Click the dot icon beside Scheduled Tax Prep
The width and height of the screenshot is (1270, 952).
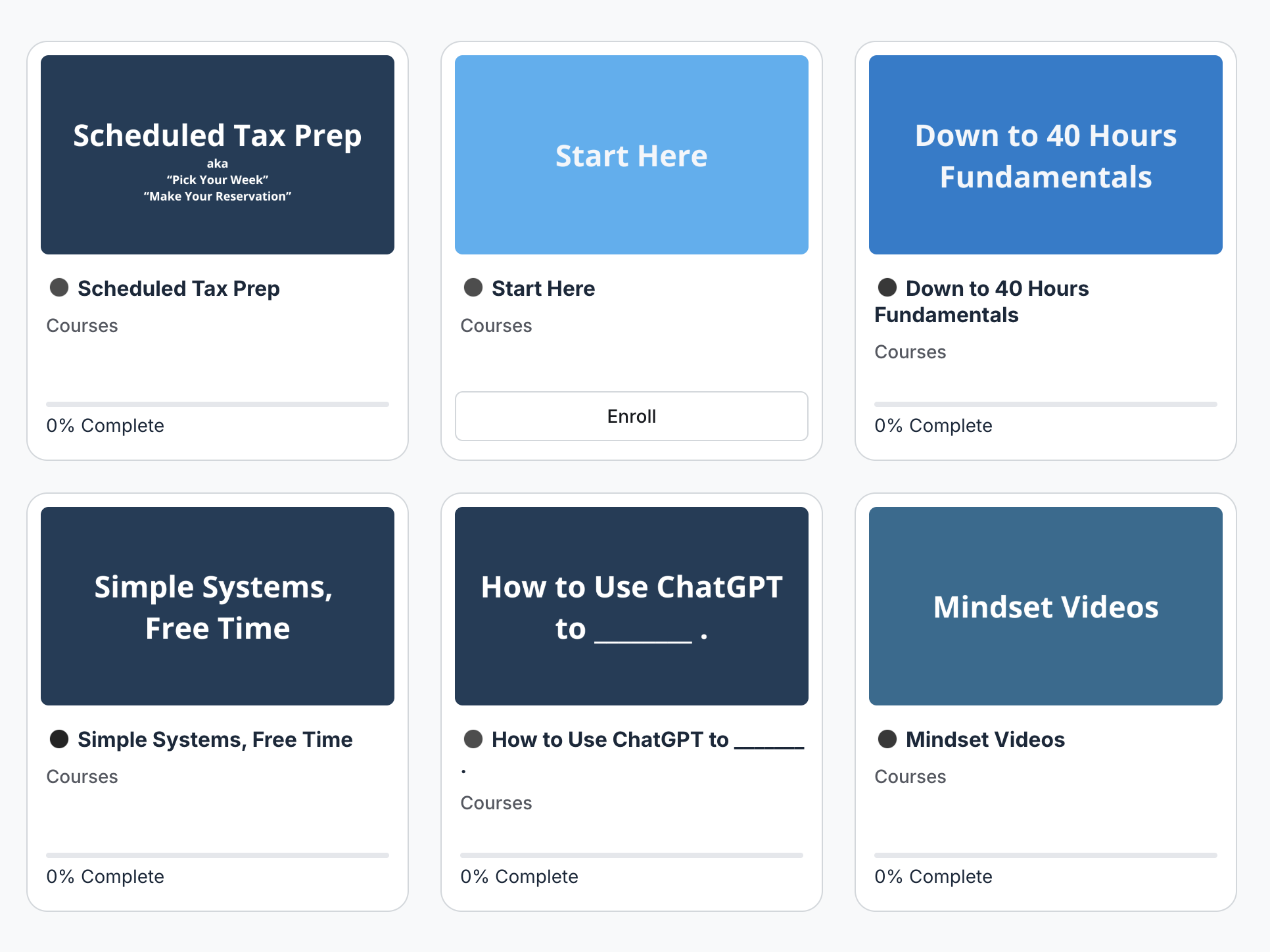point(59,287)
